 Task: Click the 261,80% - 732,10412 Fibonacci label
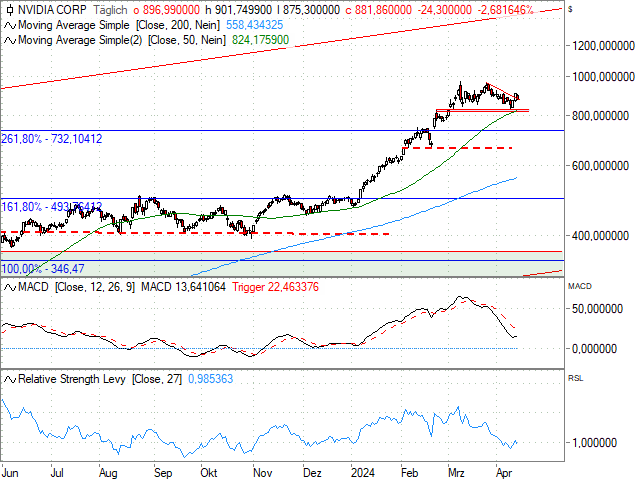[52, 139]
